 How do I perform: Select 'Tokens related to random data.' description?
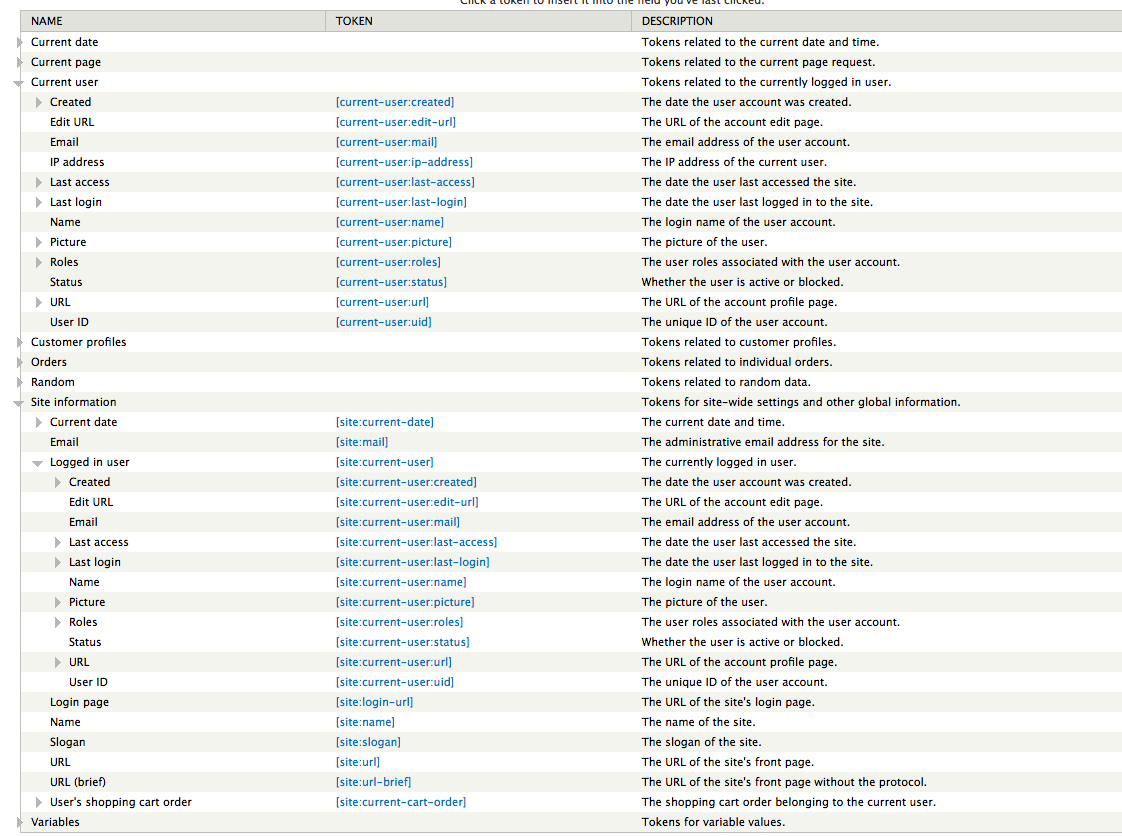(x=726, y=382)
